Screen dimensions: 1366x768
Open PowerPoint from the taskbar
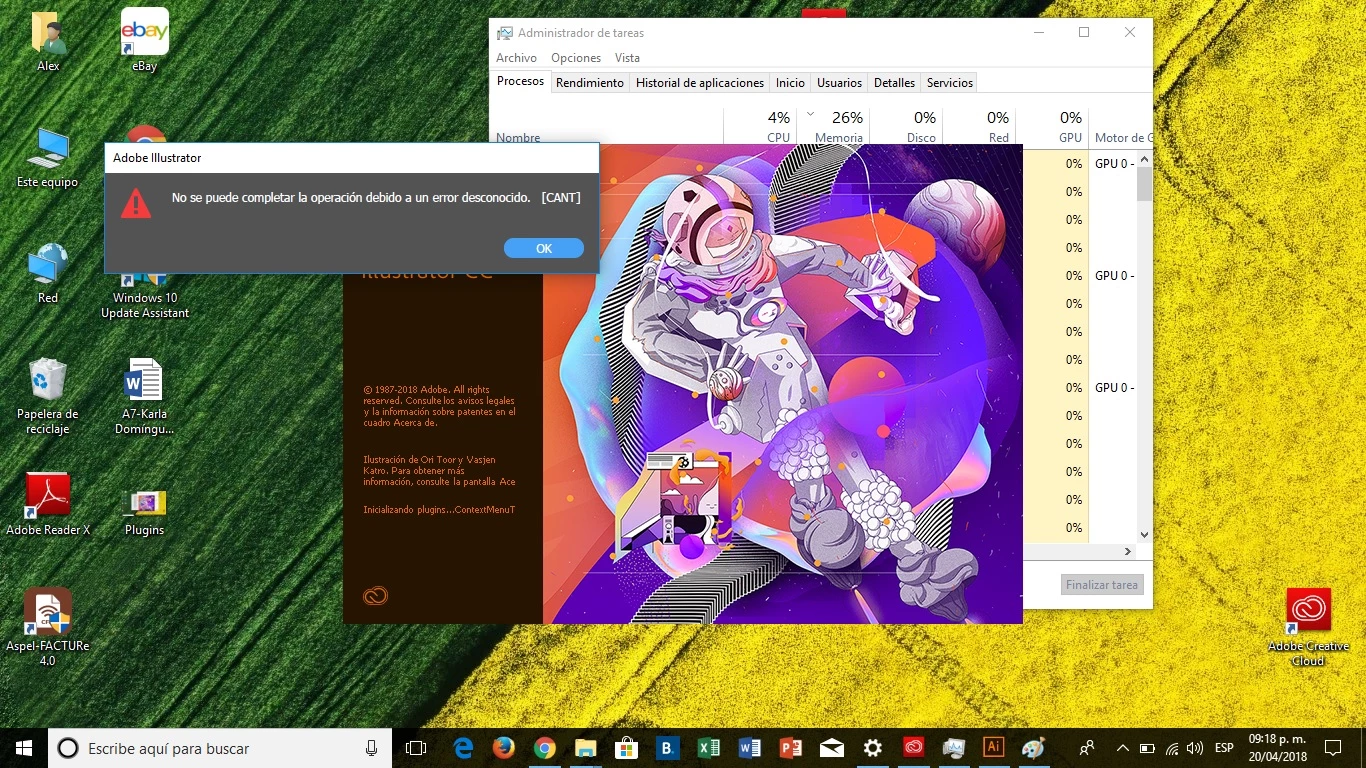coord(790,748)
